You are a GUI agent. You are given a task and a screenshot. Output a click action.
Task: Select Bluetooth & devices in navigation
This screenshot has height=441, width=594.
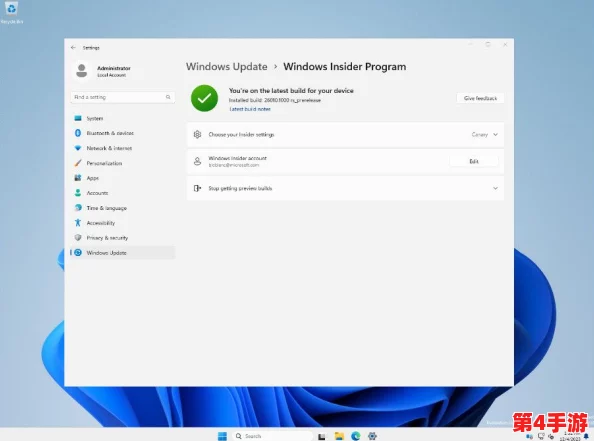click(122, 133)
